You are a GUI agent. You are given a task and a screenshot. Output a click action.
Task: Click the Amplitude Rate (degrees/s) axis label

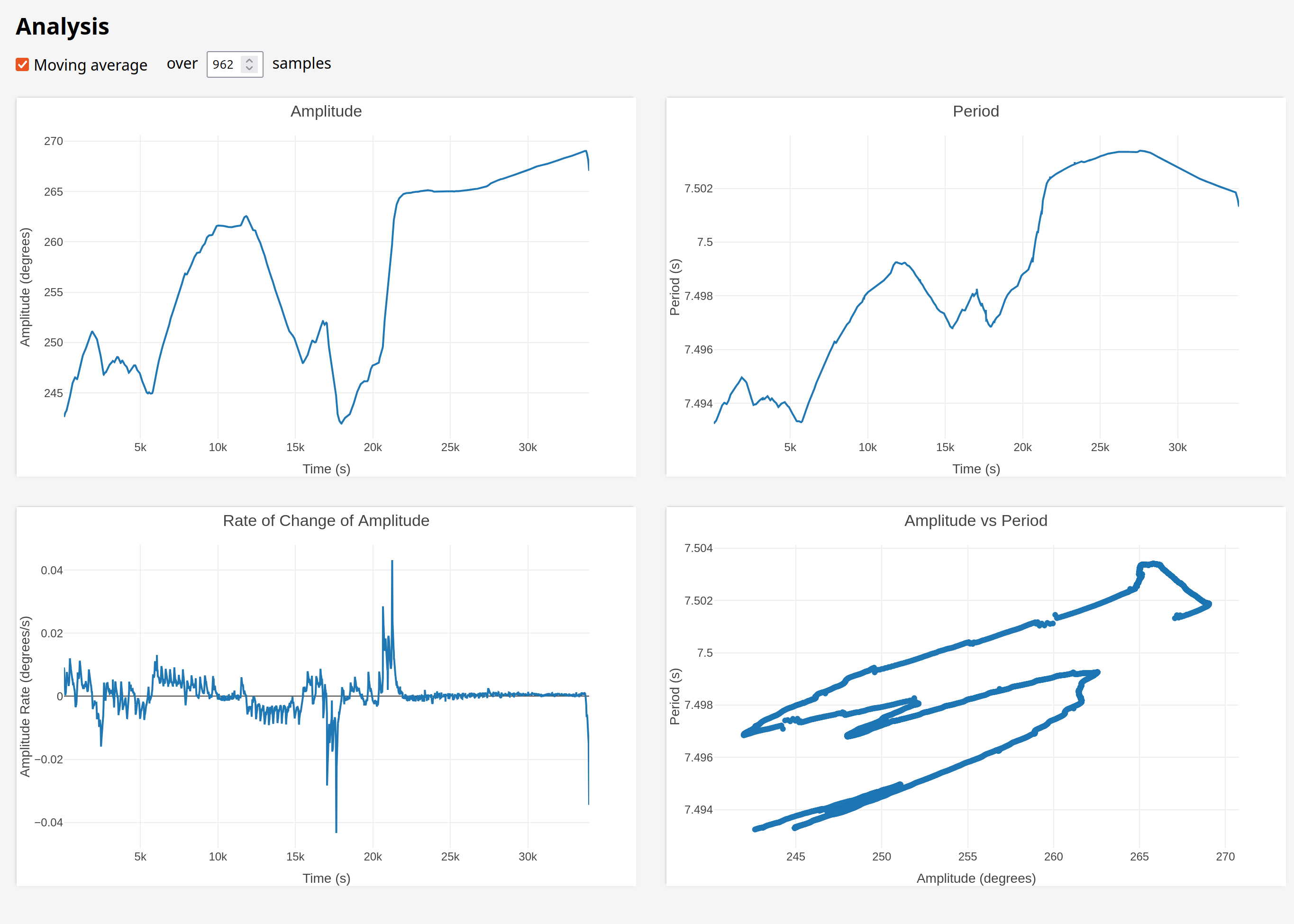[25, 696]
